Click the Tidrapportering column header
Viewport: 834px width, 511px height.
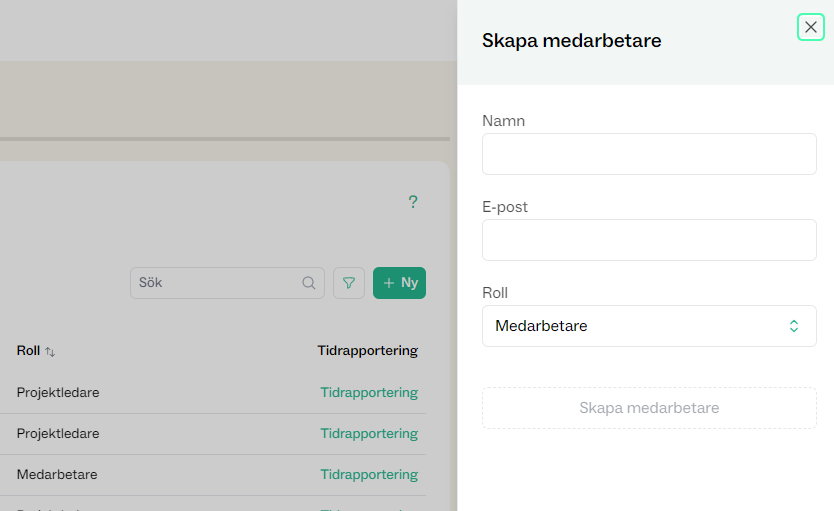(x=368, y=350)
